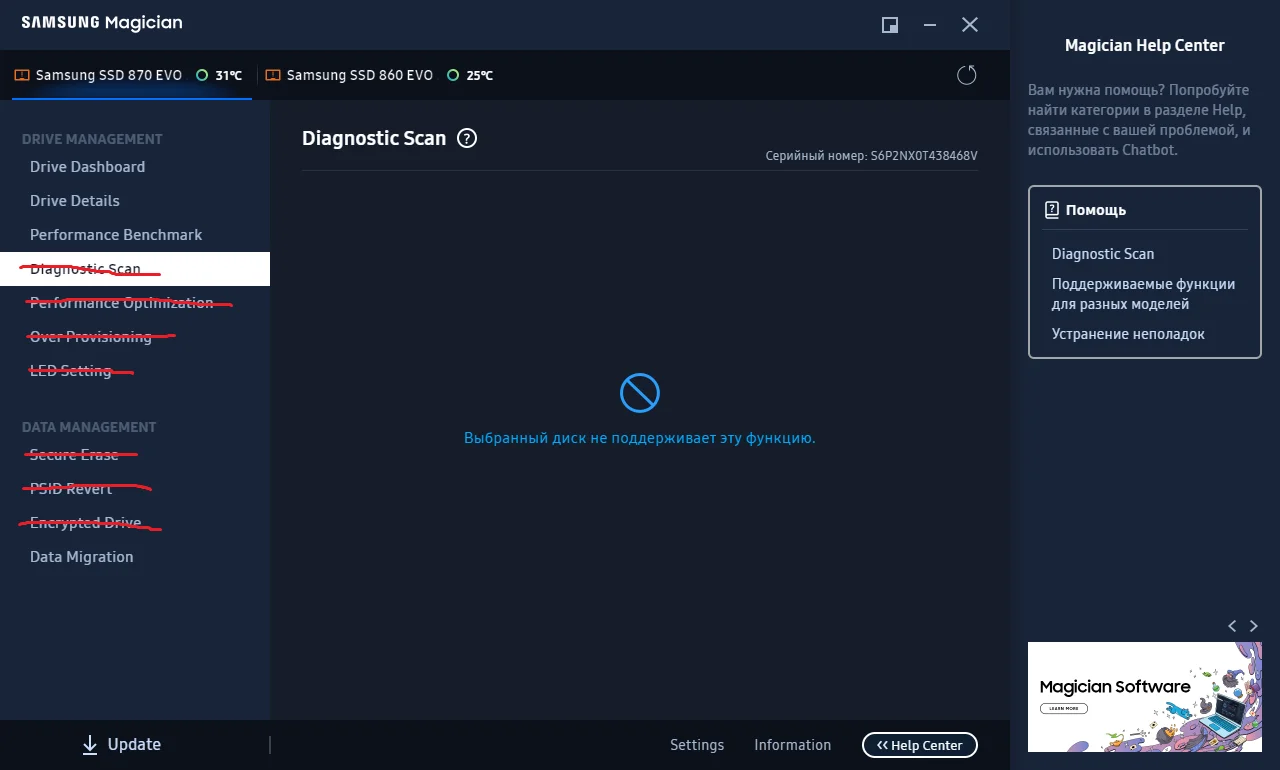Collapse the Help Center panel button

920,745
